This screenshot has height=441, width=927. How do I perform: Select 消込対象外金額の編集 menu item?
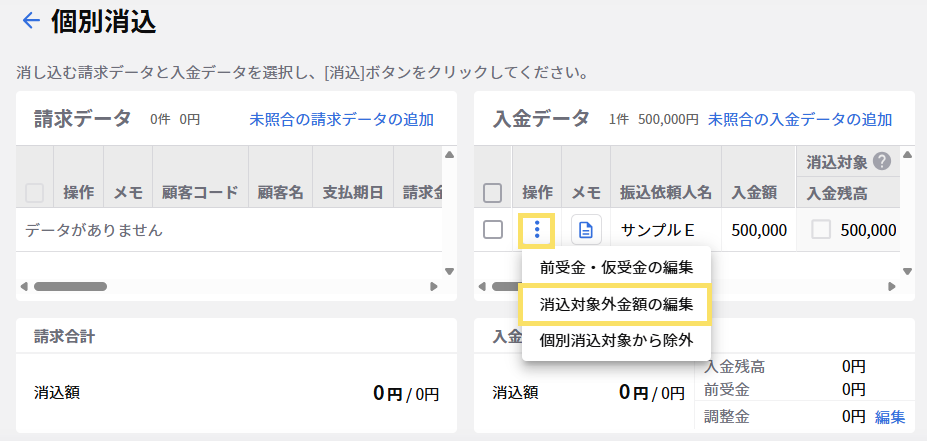click(x=616, y=303)
